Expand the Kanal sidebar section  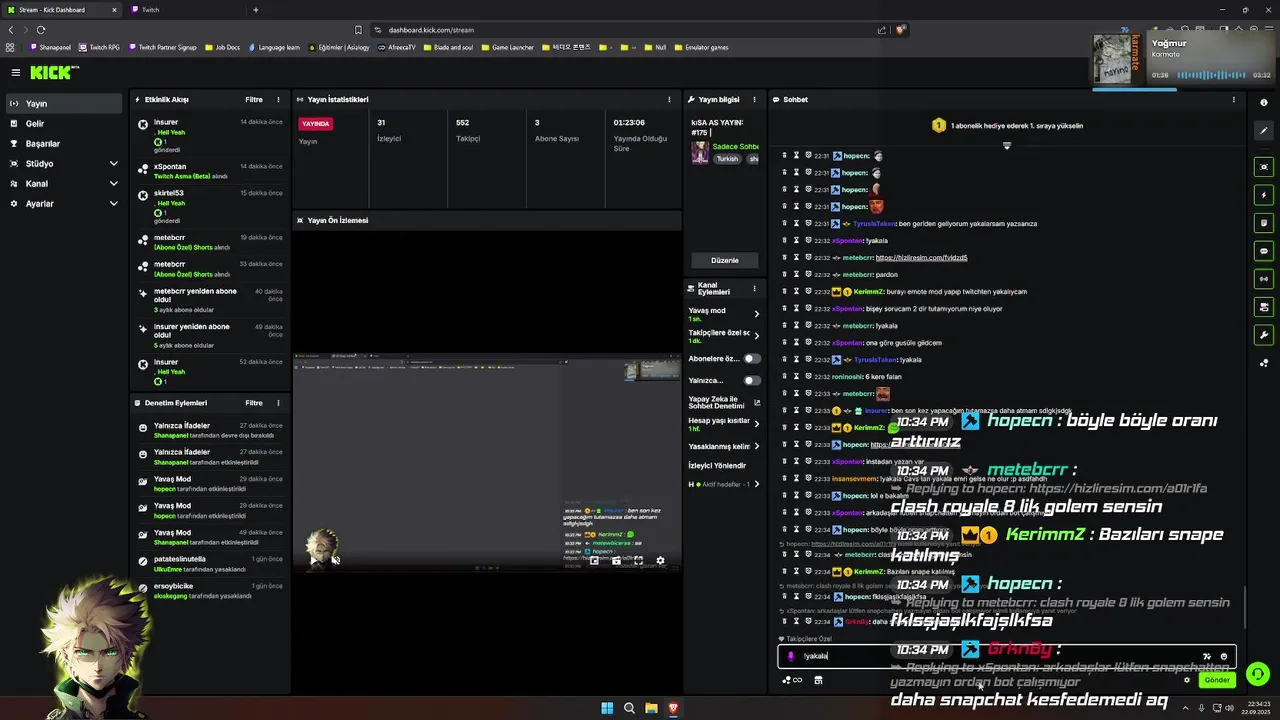[x=113, y=184]
